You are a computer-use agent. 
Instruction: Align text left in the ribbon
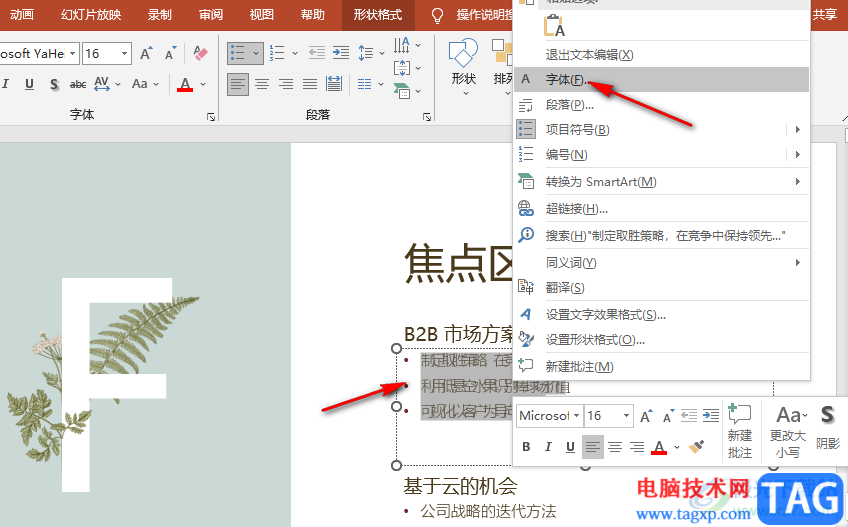pyautogui.click(x=237, y=84)
